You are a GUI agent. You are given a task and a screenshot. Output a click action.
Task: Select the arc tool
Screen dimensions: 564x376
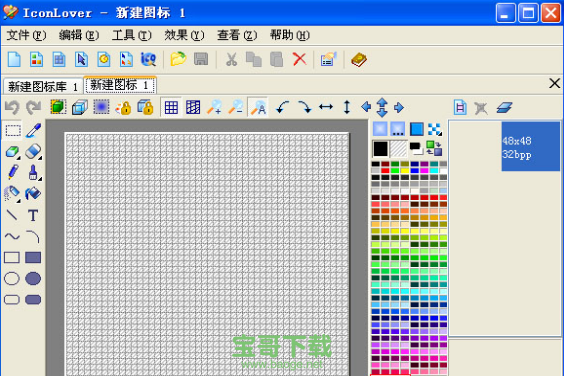click(x=33, y=236)
